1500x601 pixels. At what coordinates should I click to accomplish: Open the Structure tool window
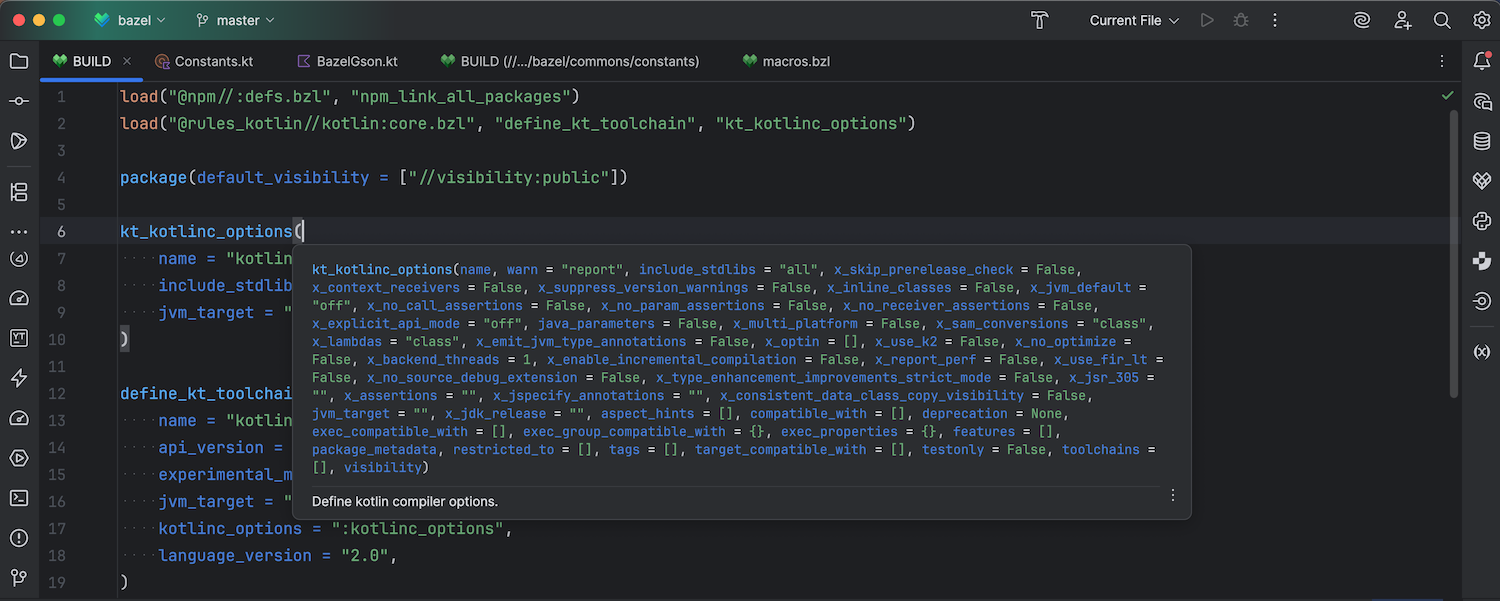coord(19,192)
